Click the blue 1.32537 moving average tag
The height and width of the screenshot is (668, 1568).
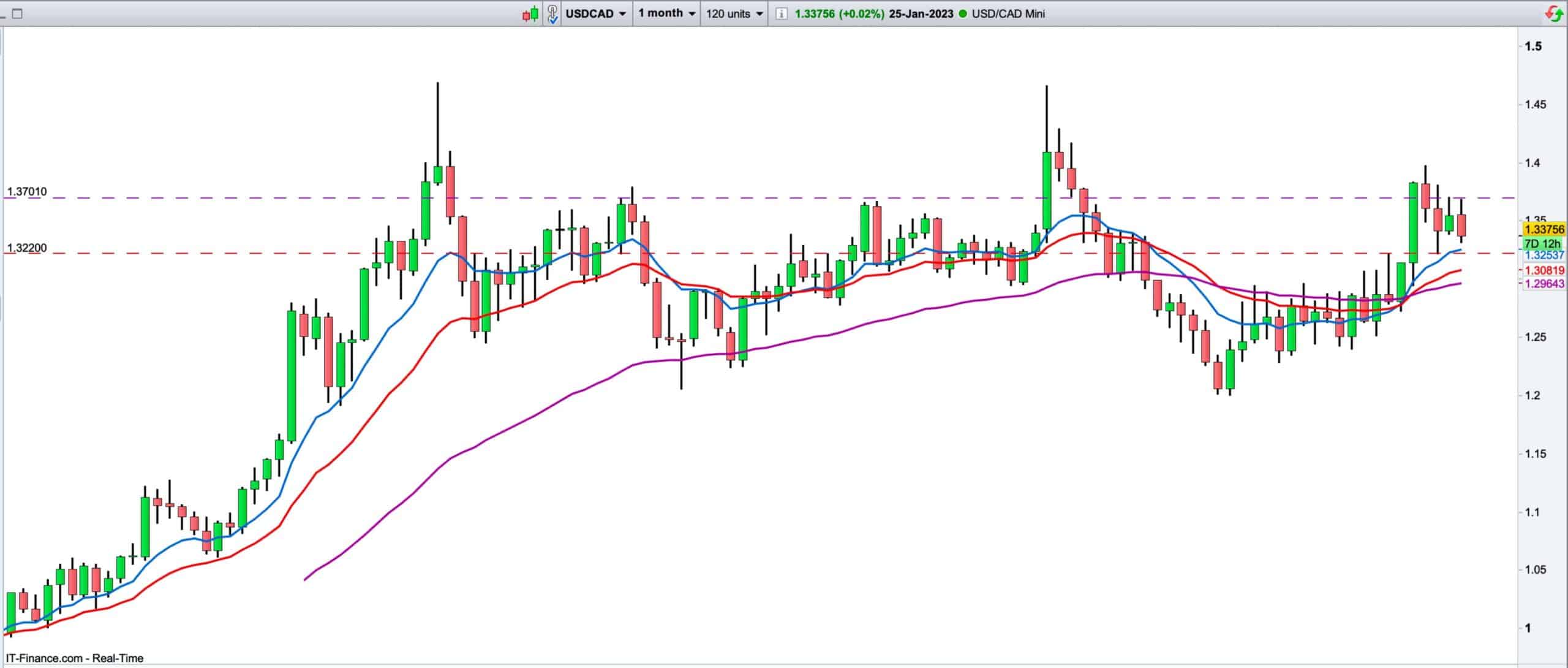(1543, 256)
